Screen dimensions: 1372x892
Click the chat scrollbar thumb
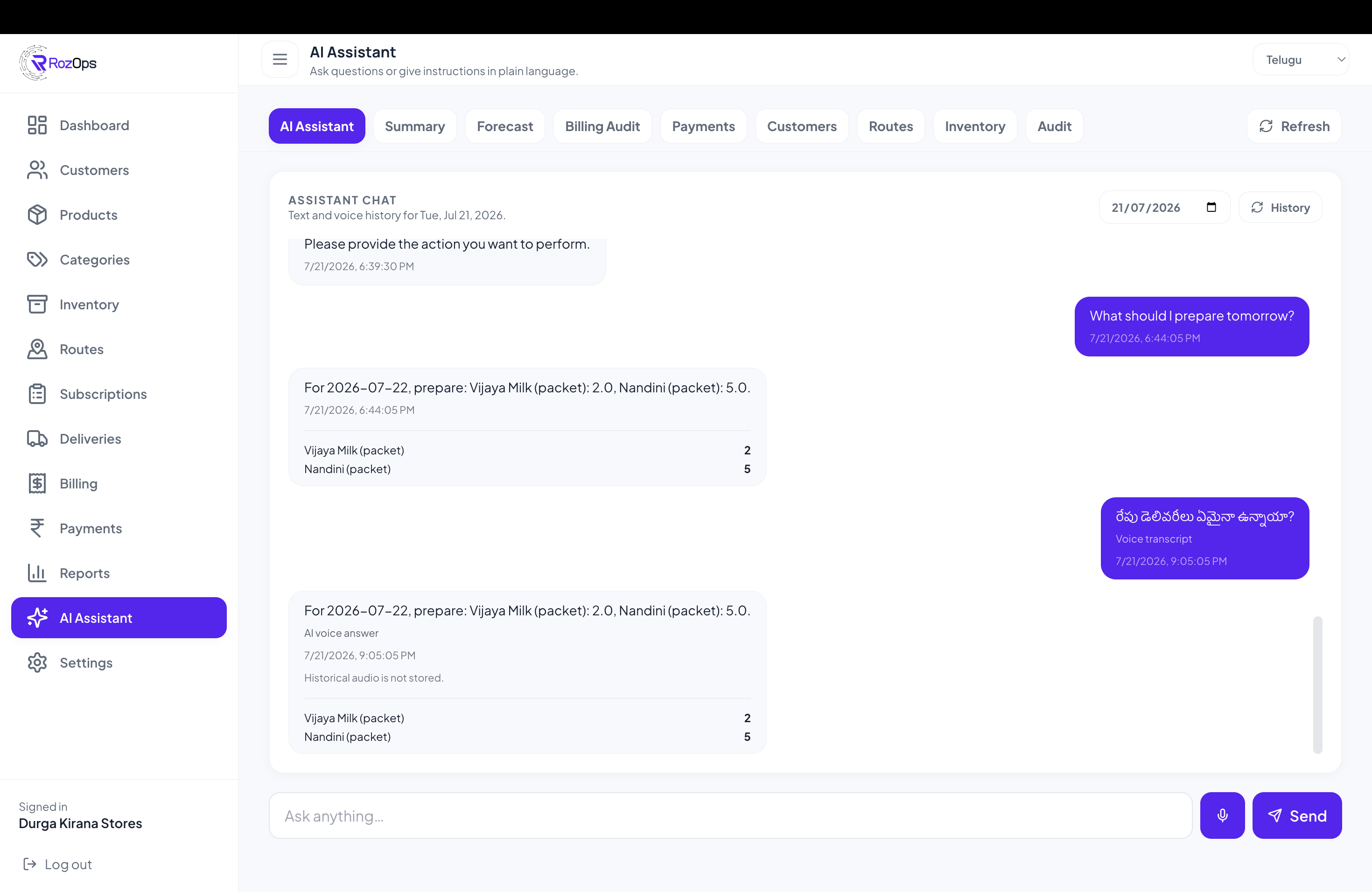[x=1318, y=684]
